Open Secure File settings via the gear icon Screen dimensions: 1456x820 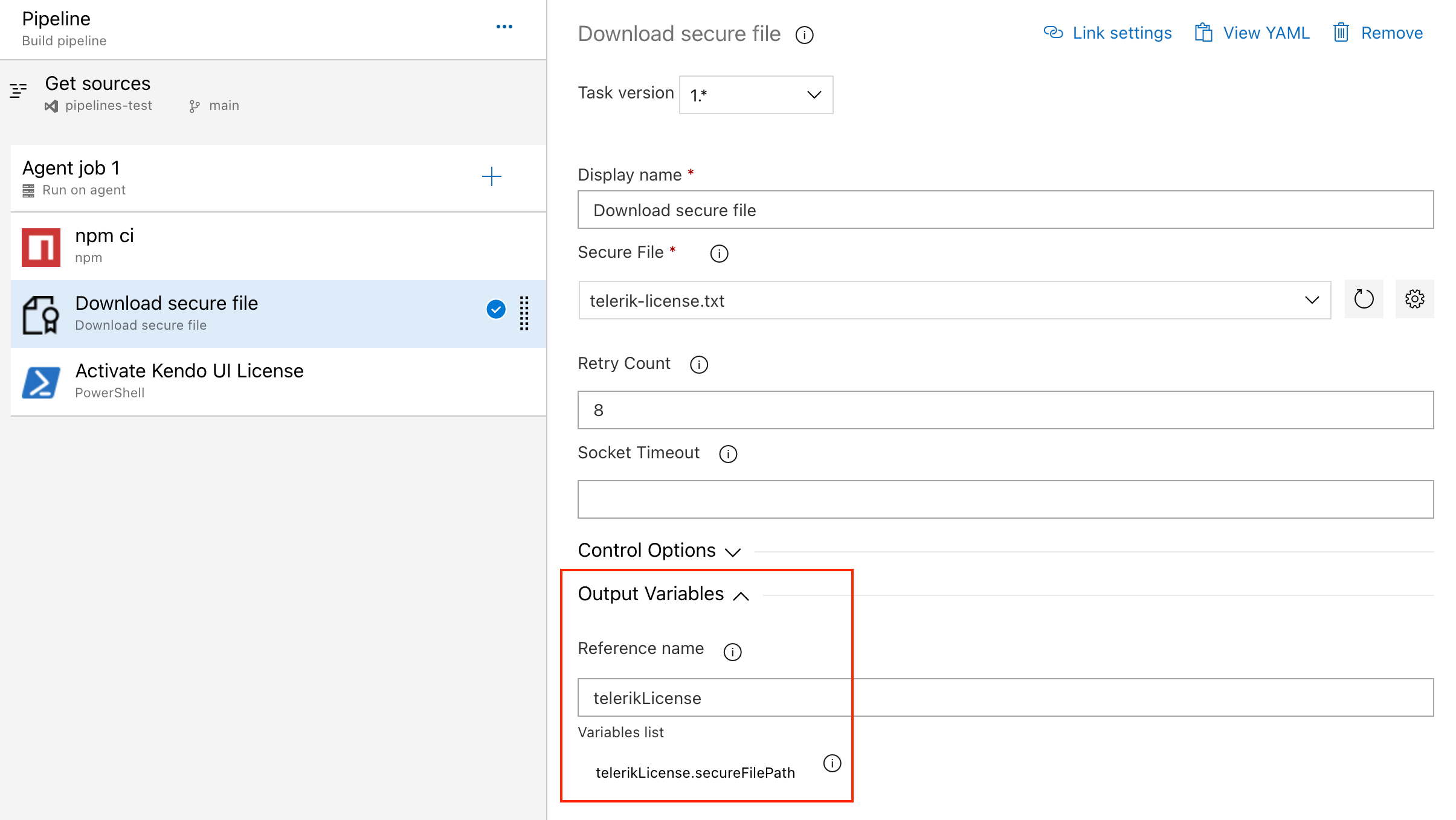1414,298
